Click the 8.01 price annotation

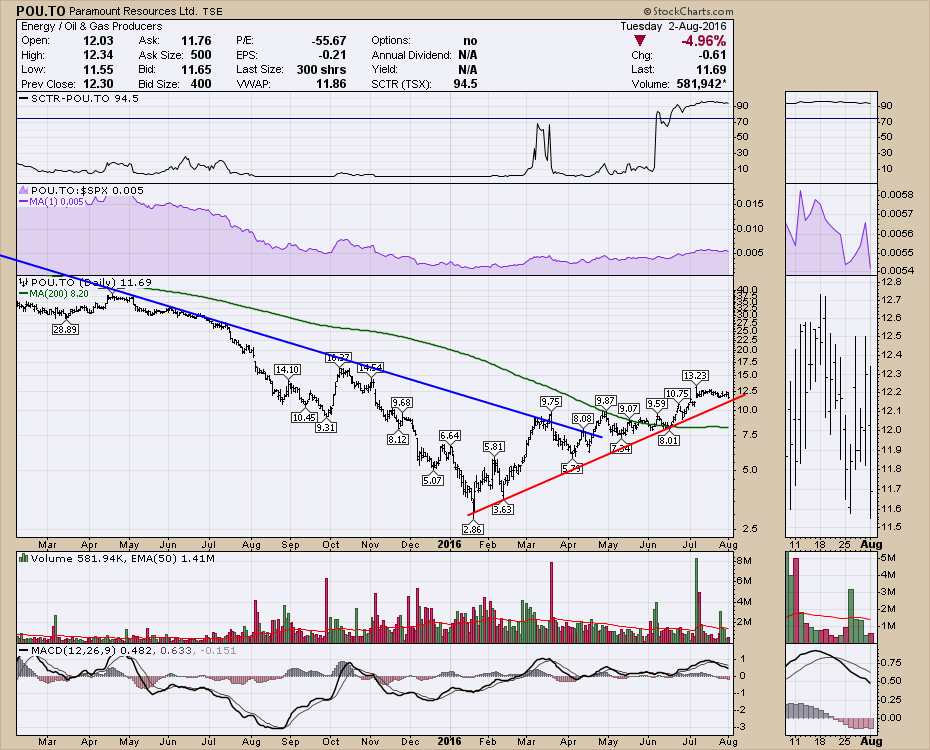(668, 441)
